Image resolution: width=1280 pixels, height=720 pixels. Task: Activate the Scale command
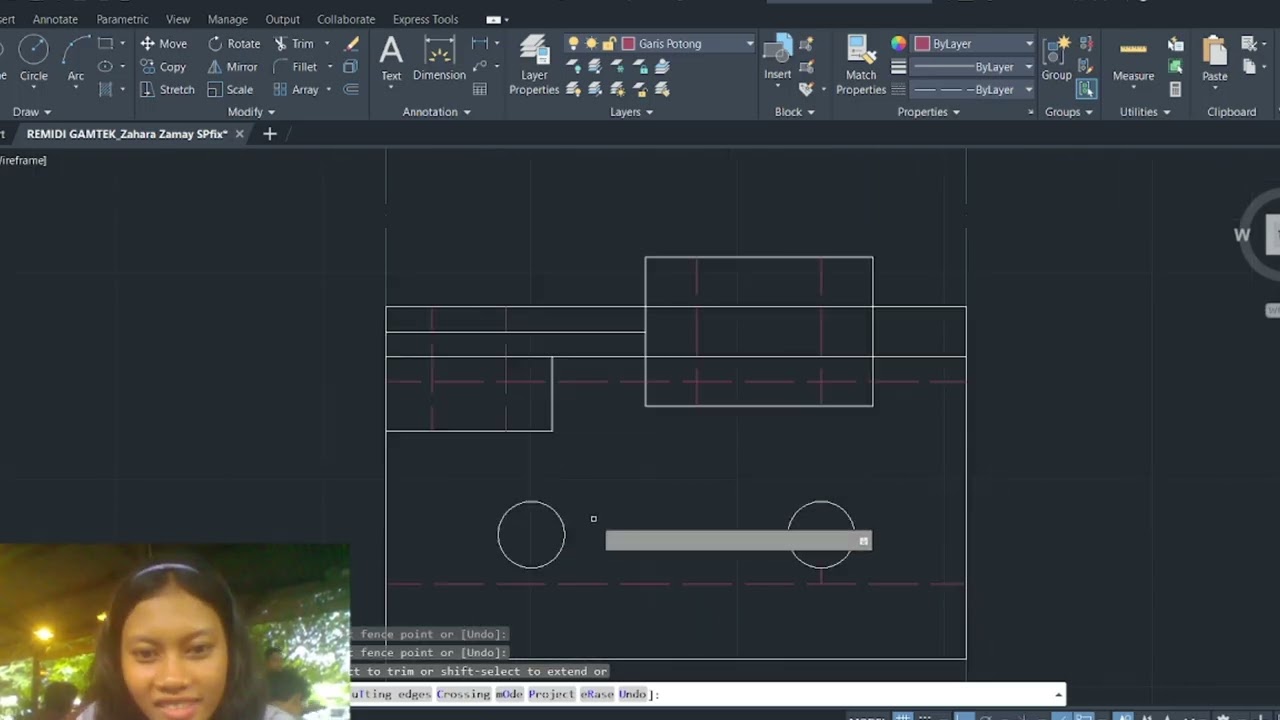click(230, 90)
